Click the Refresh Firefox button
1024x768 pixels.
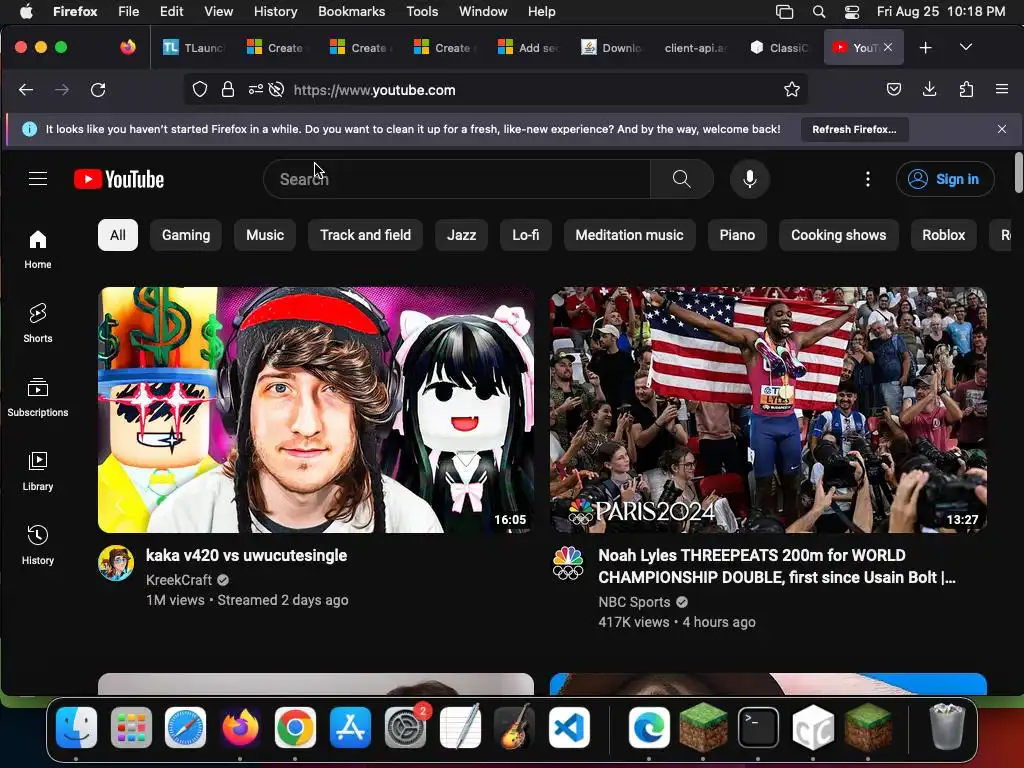[854, 129]
